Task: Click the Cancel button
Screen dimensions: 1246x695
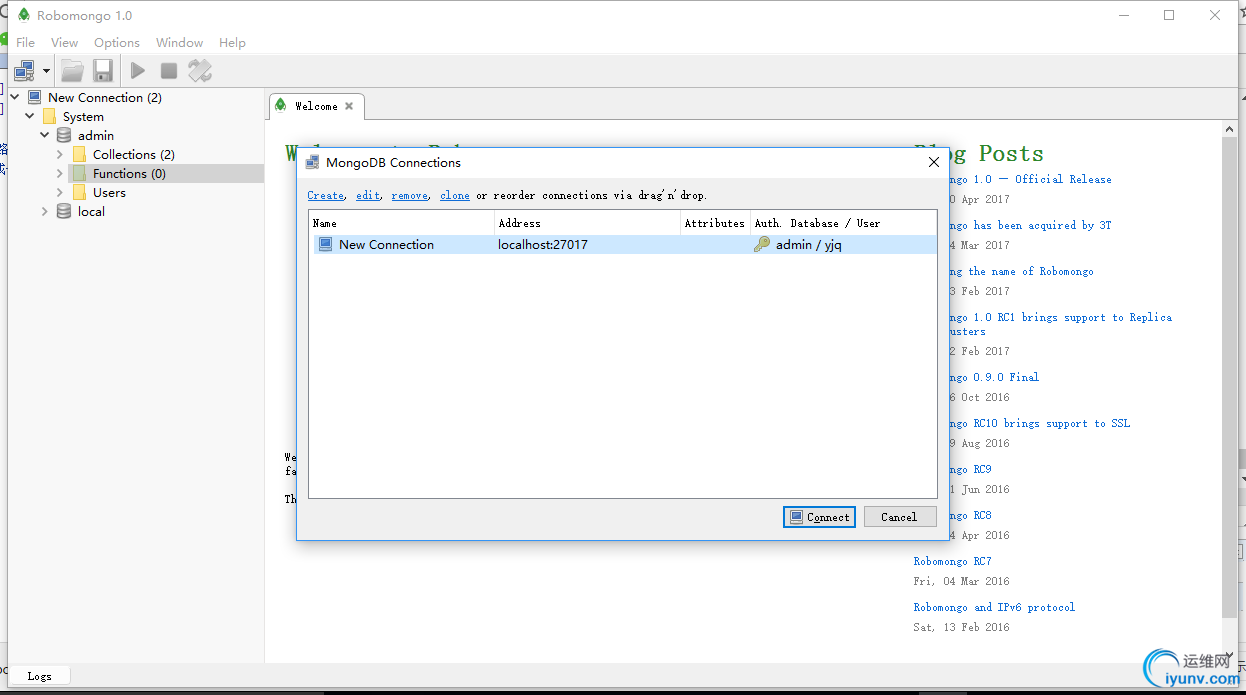Action: (900, 517)
